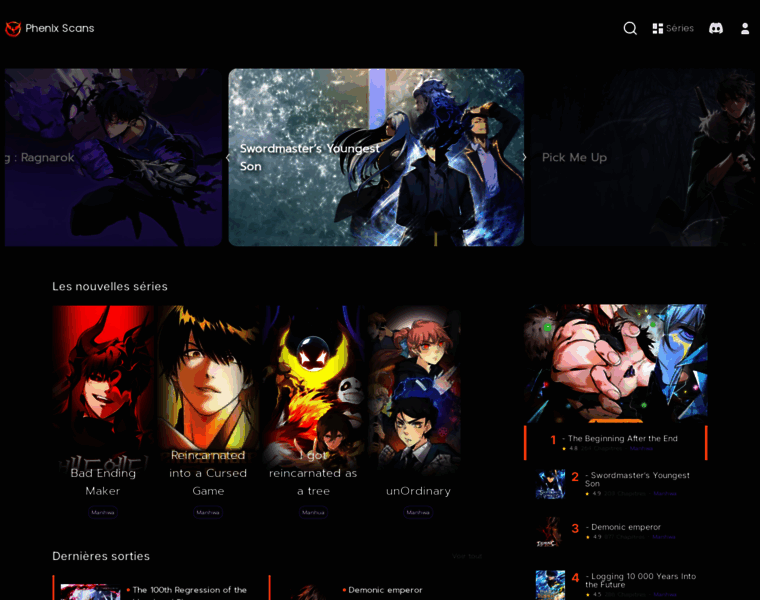Click Manhwa tag on rank 2 Swordmaster's entry

(x=665, y=494)
